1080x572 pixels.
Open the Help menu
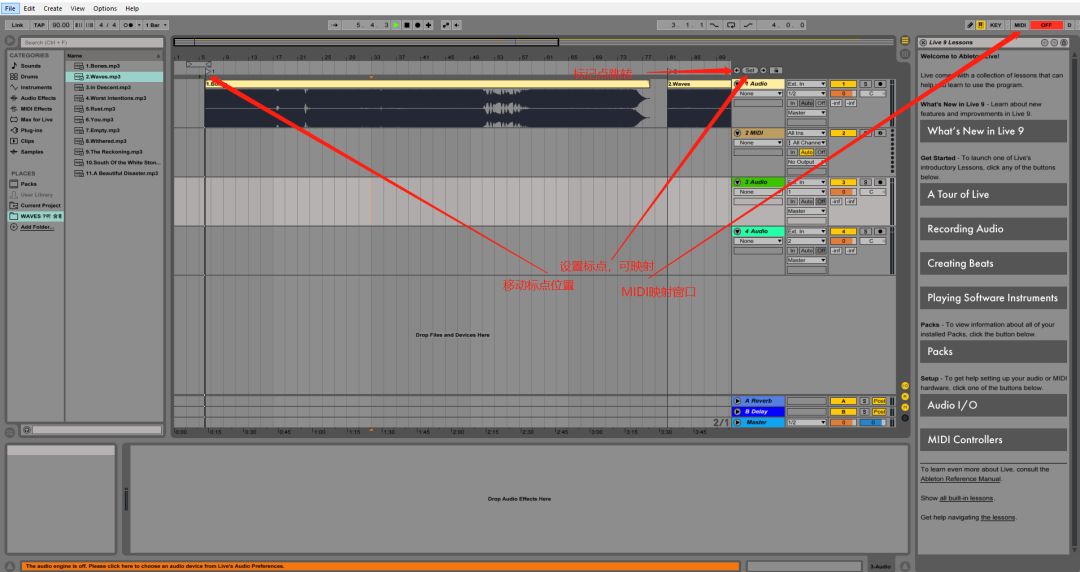point(132,8)
